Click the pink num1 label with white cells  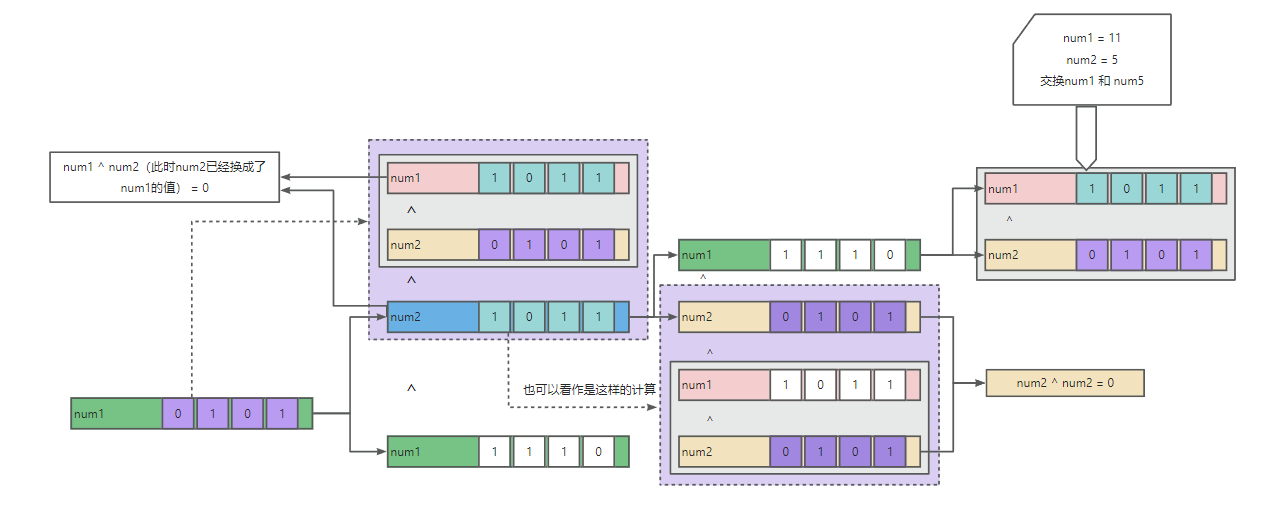tap(724, 385)
